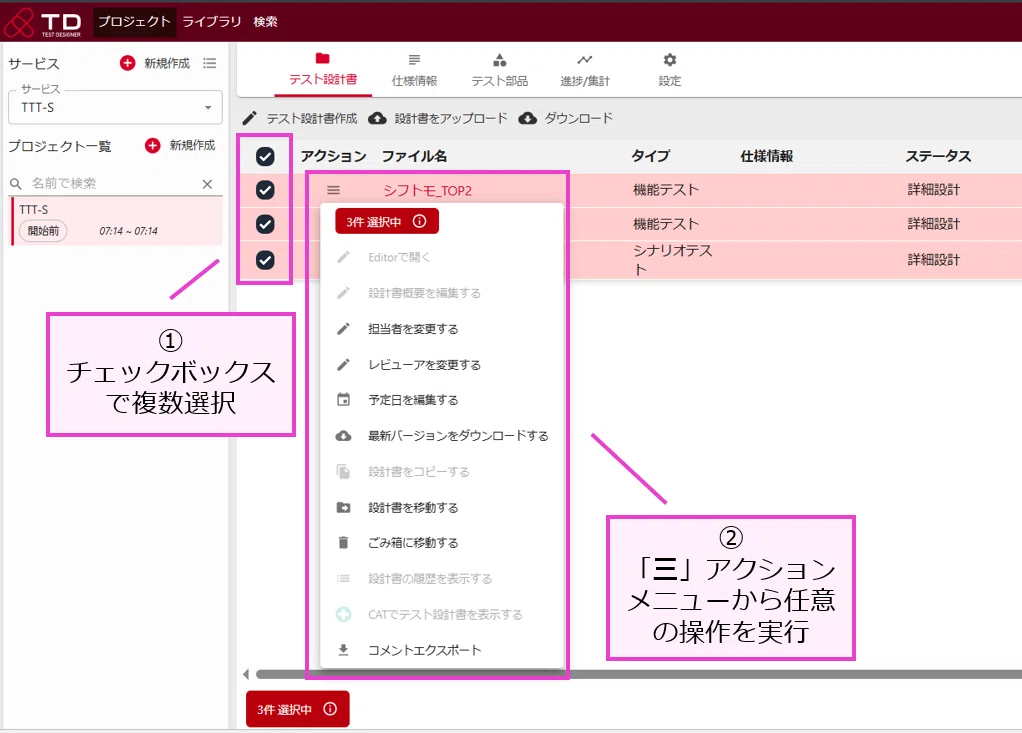Click pencil icon beside 設計書概要を編集する
Image resolution: width=1022 pixels, height=733 pixels.
click(x=343, y=293)
